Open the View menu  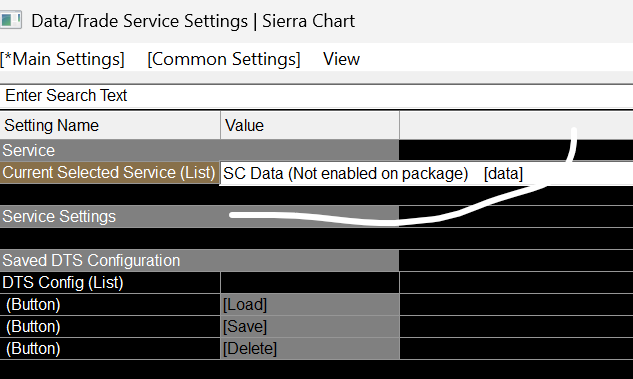click(x=341, y=59)
